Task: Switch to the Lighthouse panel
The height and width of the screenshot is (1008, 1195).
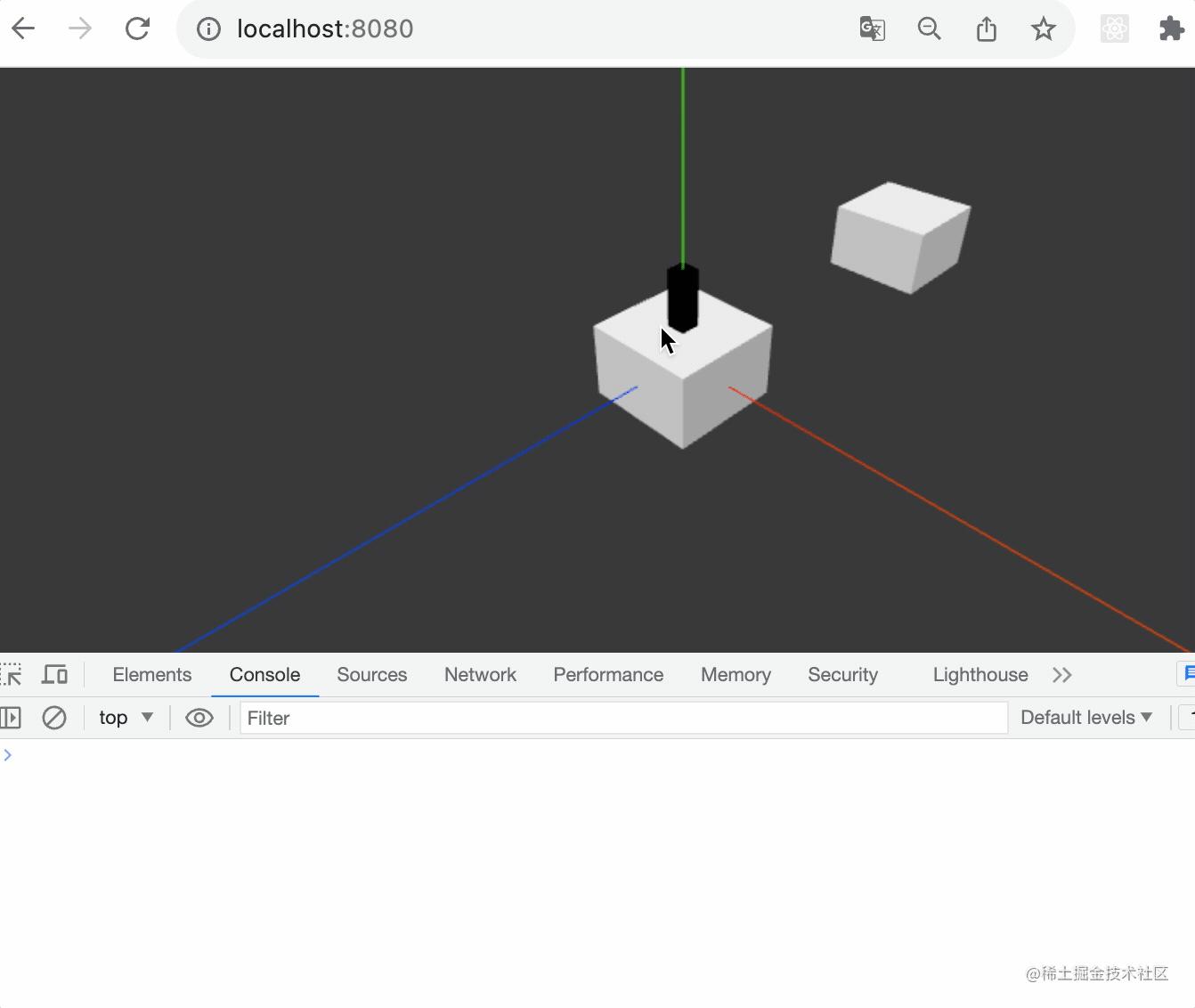Action: (980, 674)
